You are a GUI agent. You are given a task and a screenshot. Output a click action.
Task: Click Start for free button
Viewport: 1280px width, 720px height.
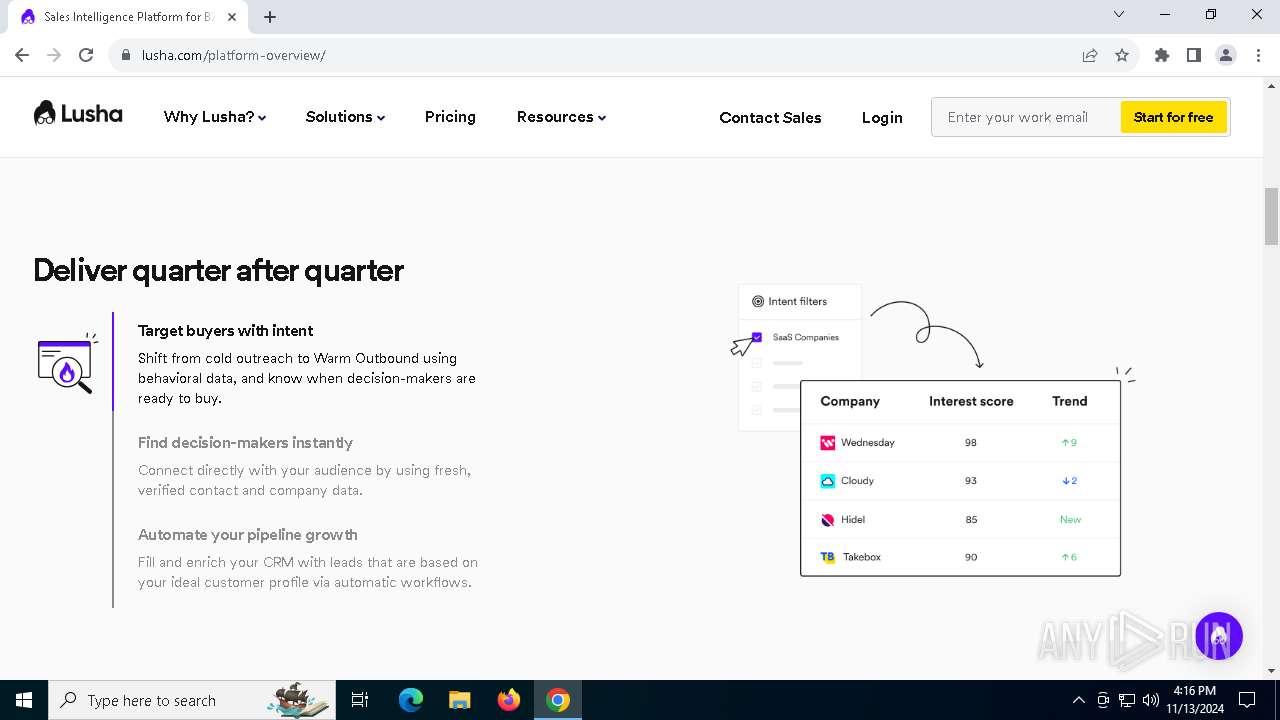[1173, 117]
